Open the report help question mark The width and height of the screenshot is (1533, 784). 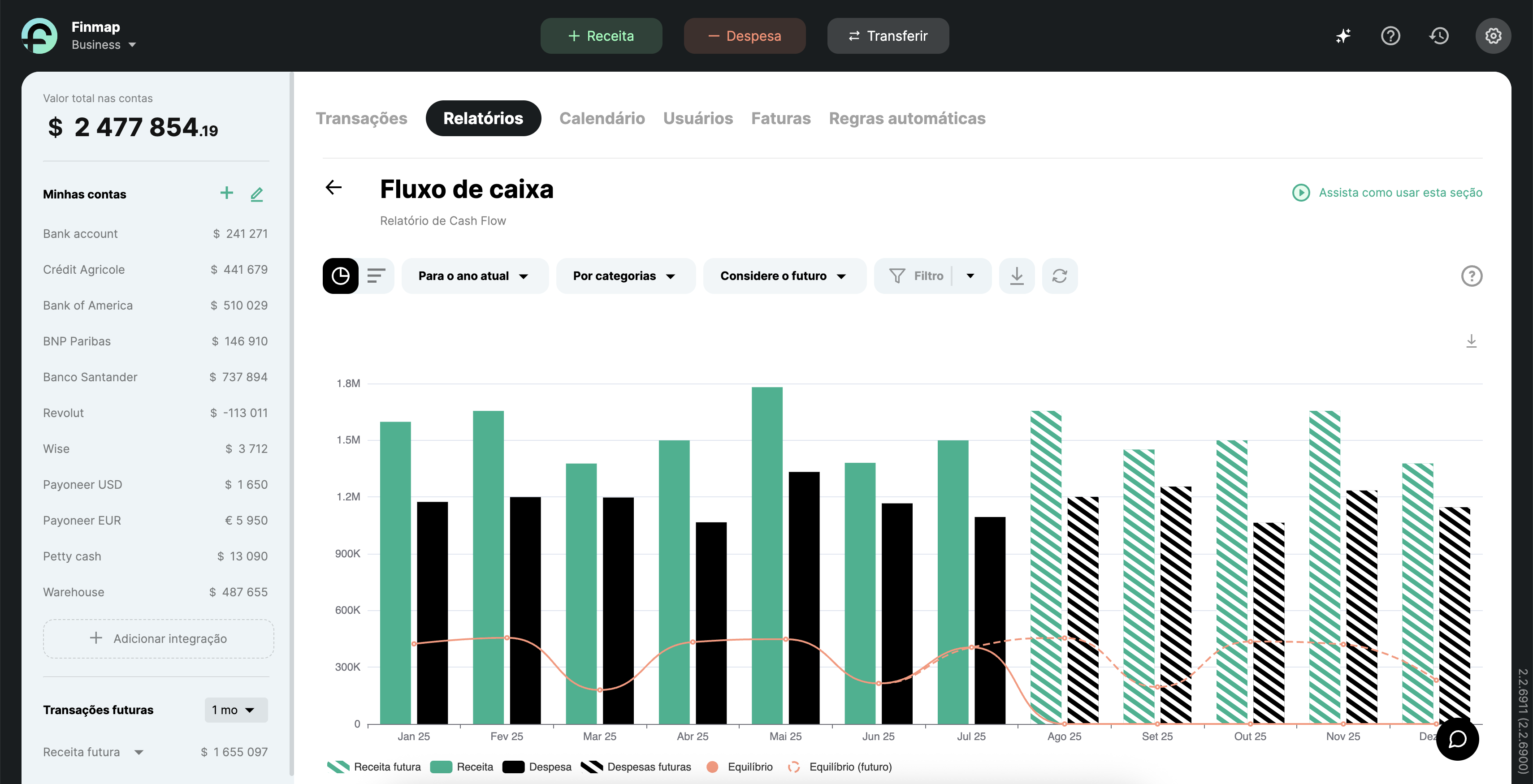click(1471, 276)
